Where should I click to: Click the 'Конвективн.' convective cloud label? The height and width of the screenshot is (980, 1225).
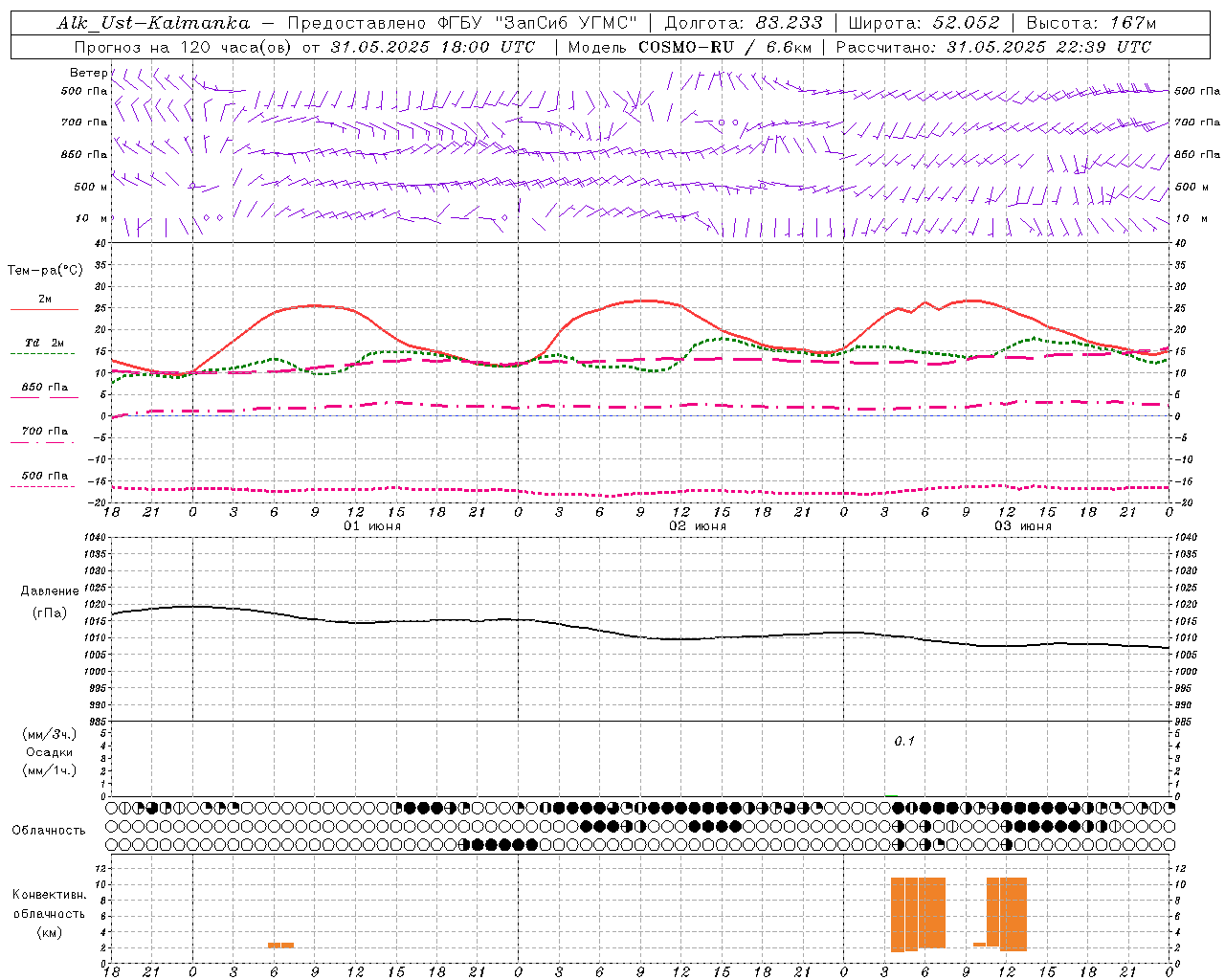click(50, 895)
